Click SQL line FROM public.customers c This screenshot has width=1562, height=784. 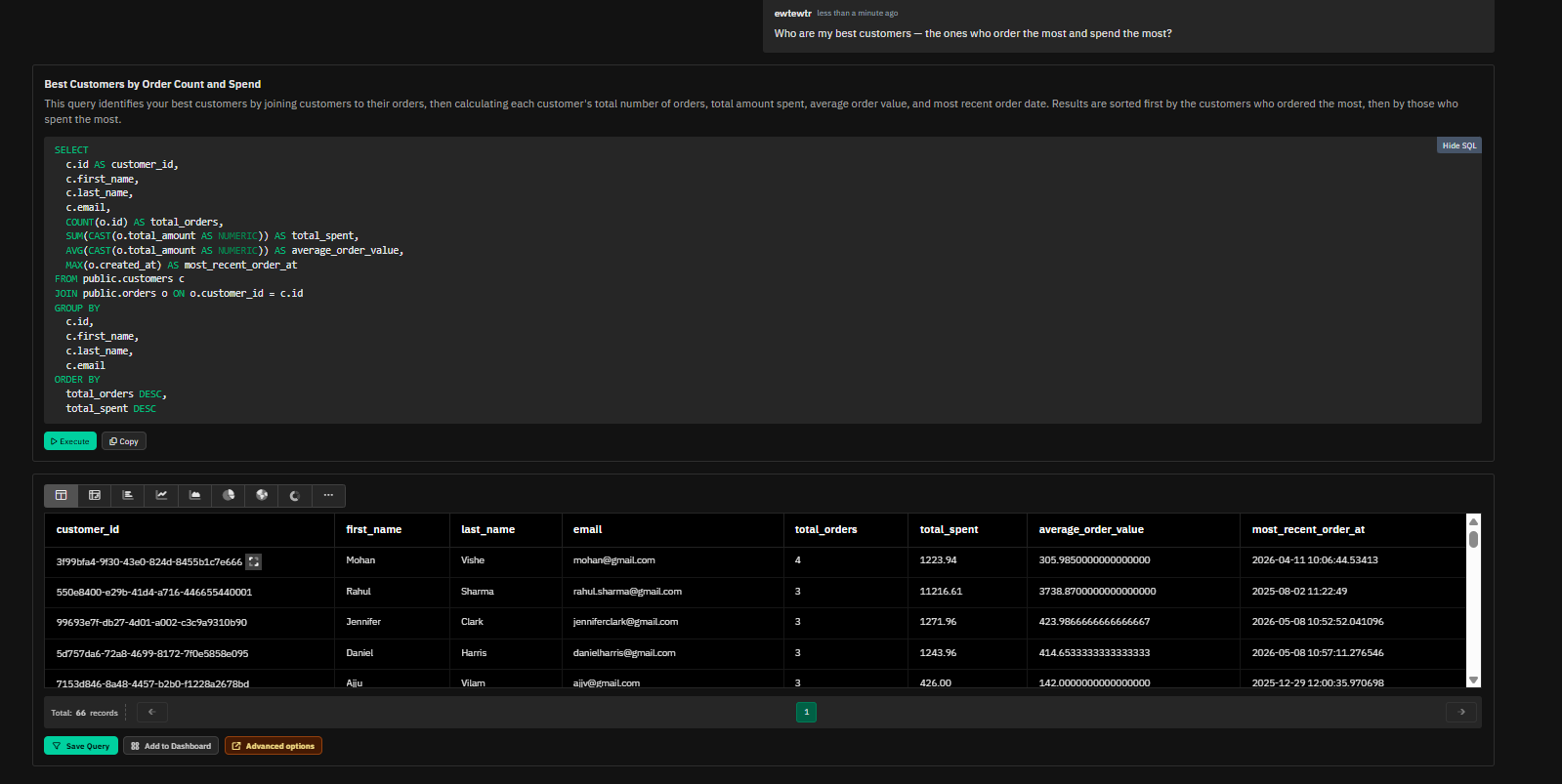(119, 279)
